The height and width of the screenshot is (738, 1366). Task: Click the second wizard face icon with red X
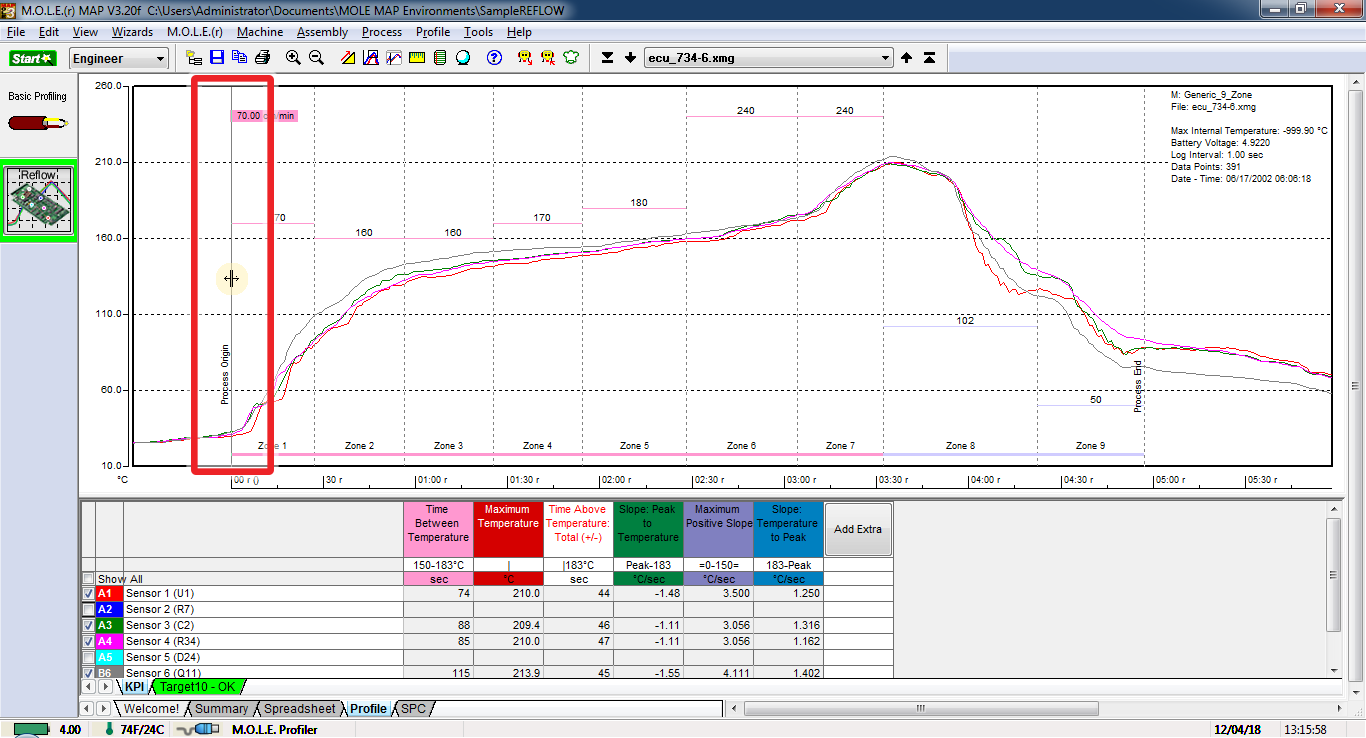click(x=548, y=58)
